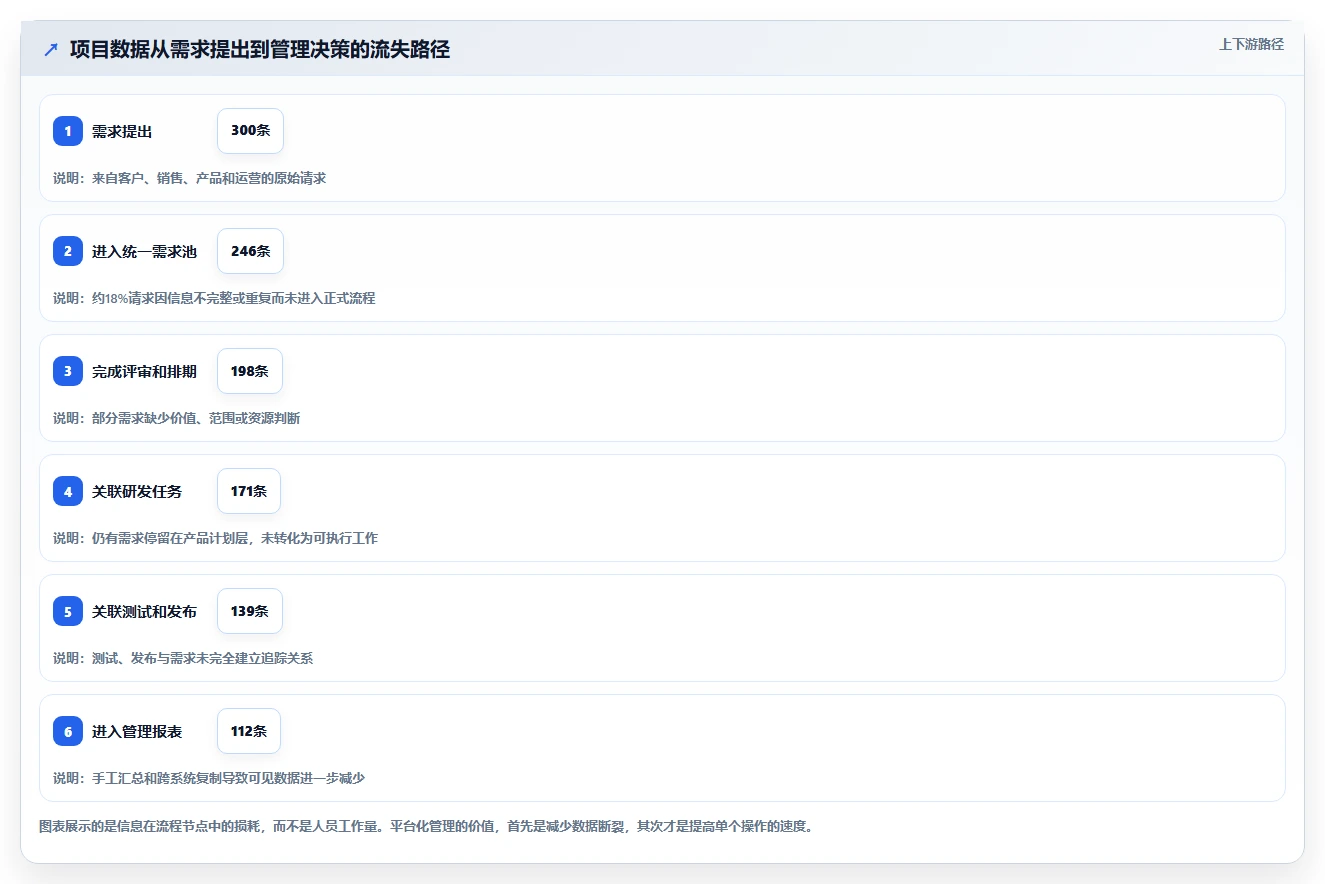Click the 完成评审和排期 step label
Screen dimensions: 1325x884
tap(144, 372)
